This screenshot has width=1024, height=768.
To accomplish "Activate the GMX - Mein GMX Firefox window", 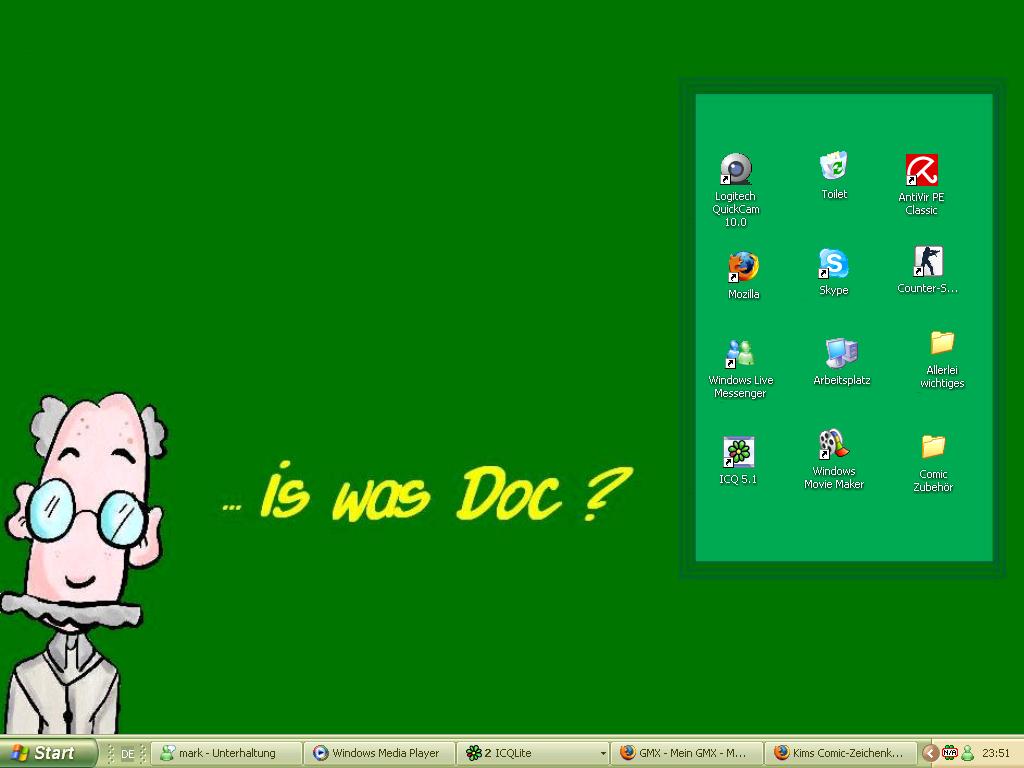I will (x=686, y=753).
